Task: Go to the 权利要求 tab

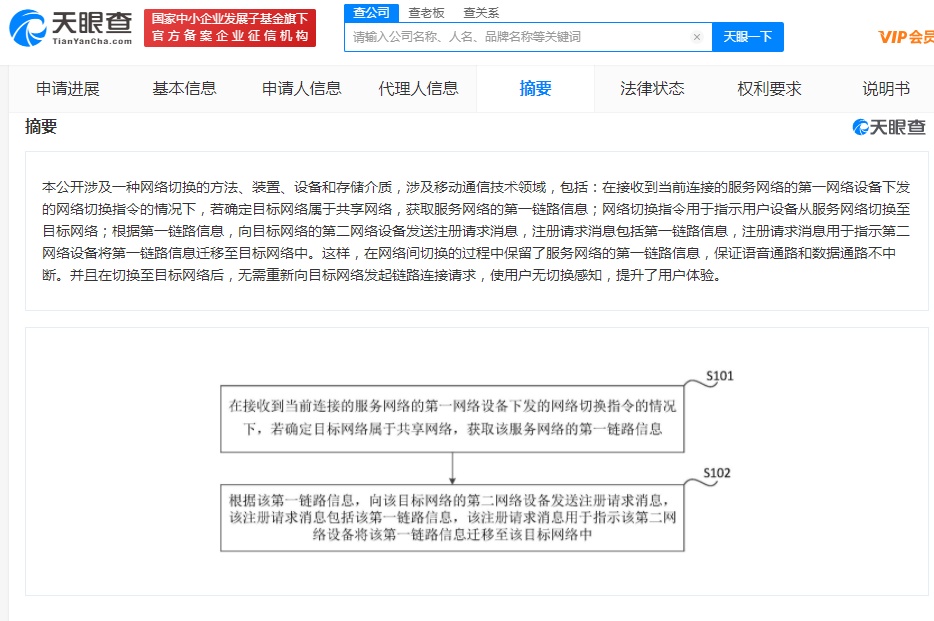Action: (x=769, y=89)
